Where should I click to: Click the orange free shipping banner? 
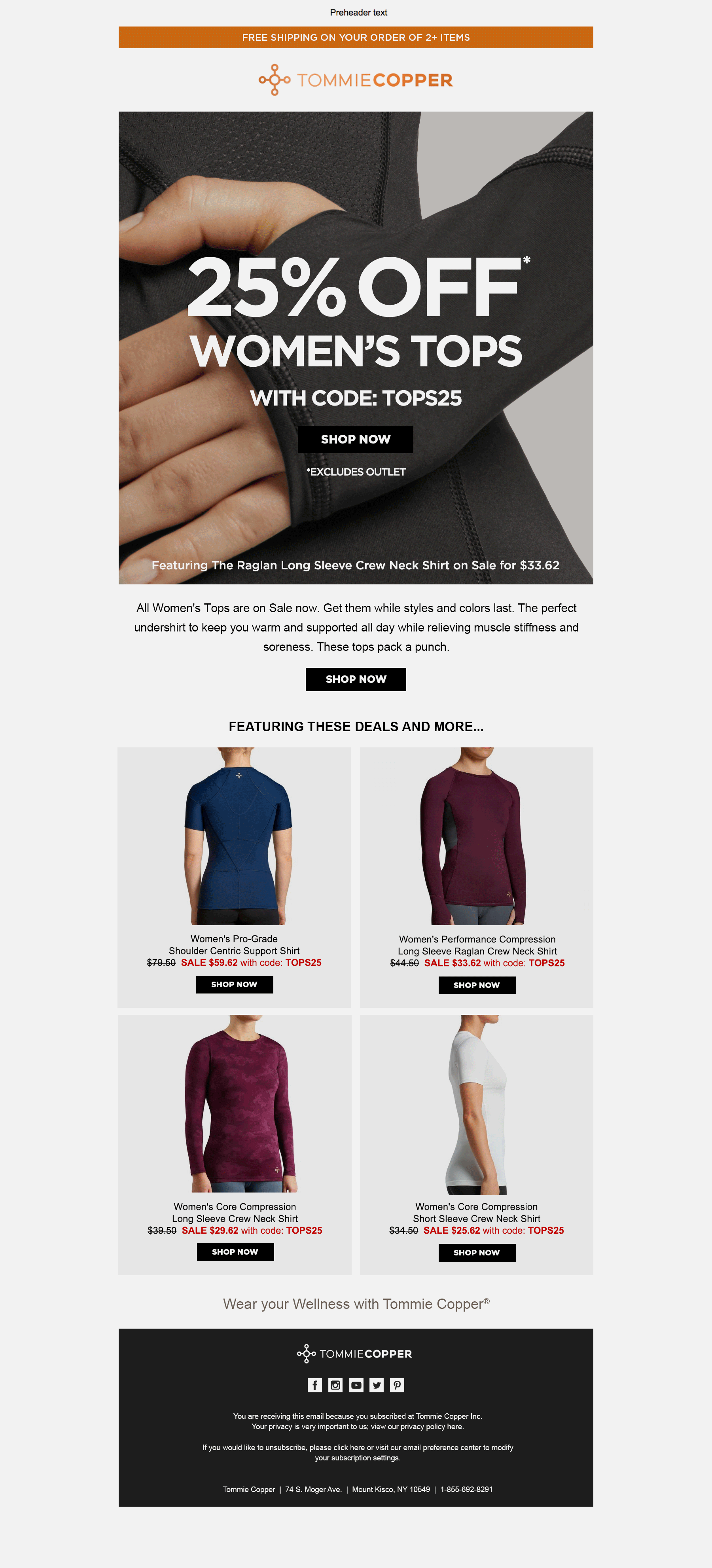click(356, 37)
